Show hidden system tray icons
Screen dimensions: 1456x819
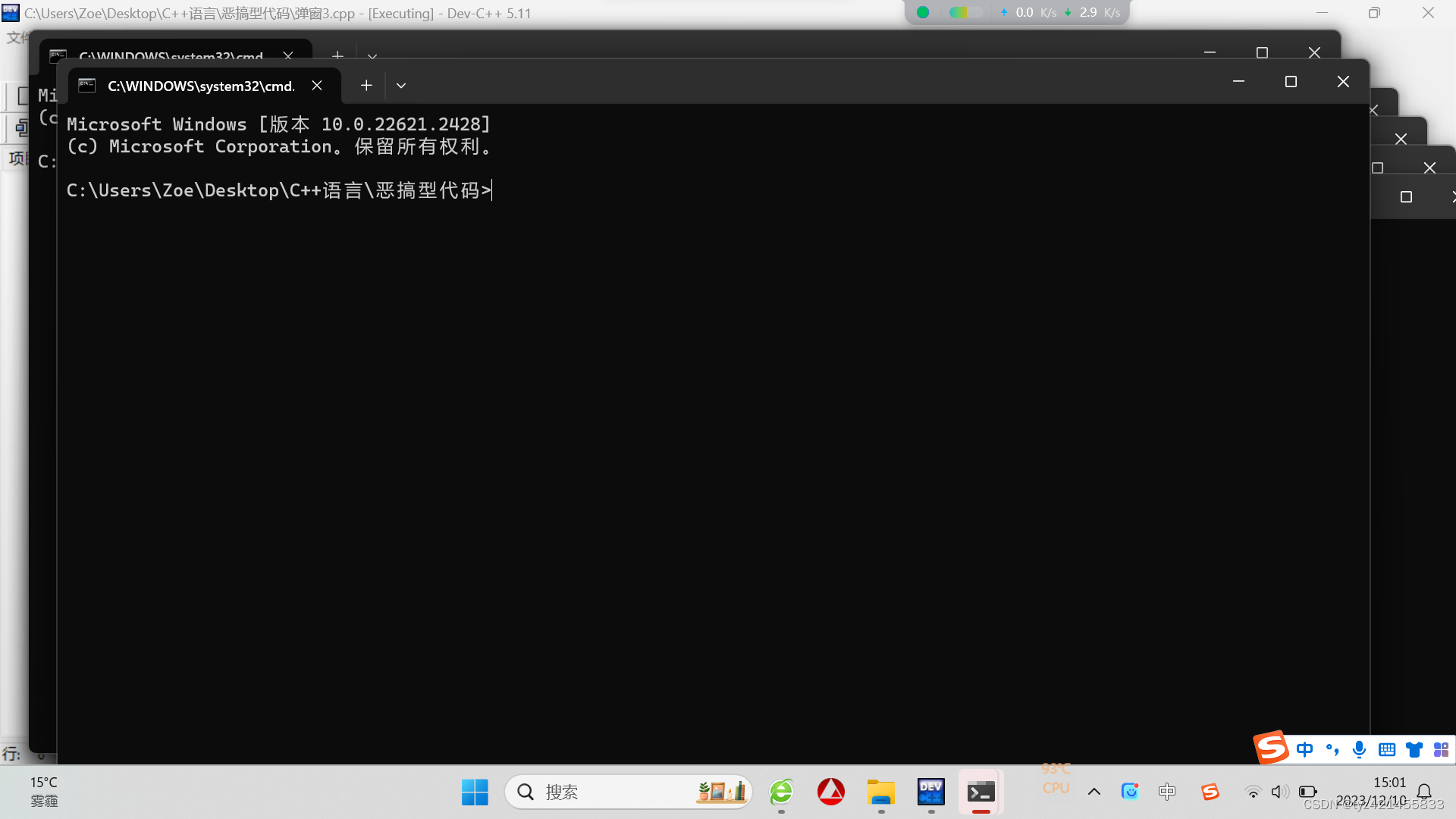[x=1094, y=792]
